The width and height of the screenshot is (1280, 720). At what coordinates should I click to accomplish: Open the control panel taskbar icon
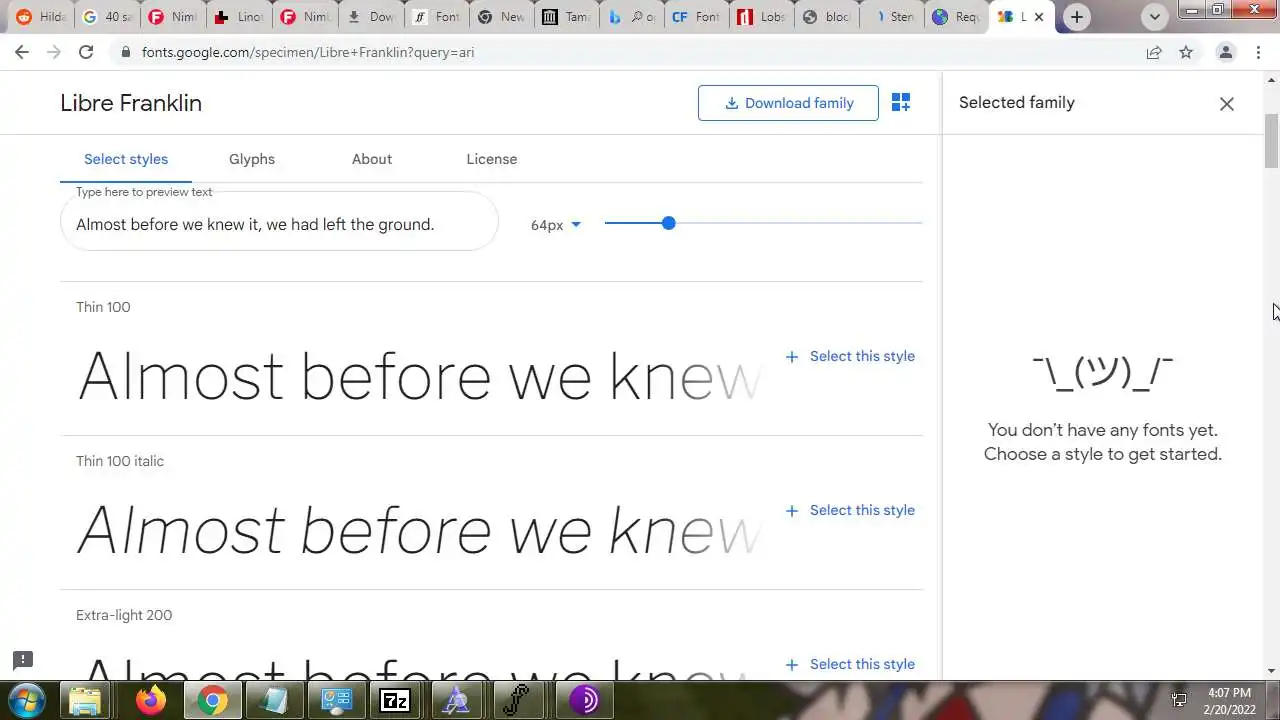(335, 700)
